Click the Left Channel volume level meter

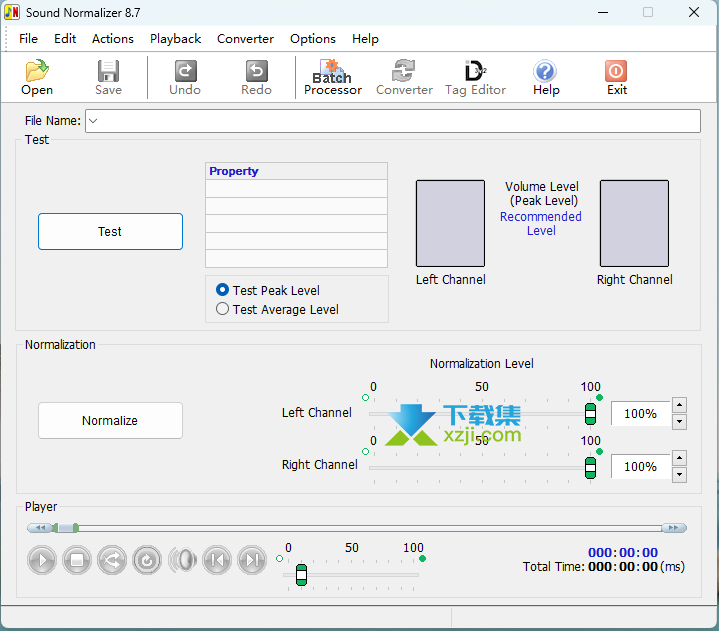click(x=450, y=223)
